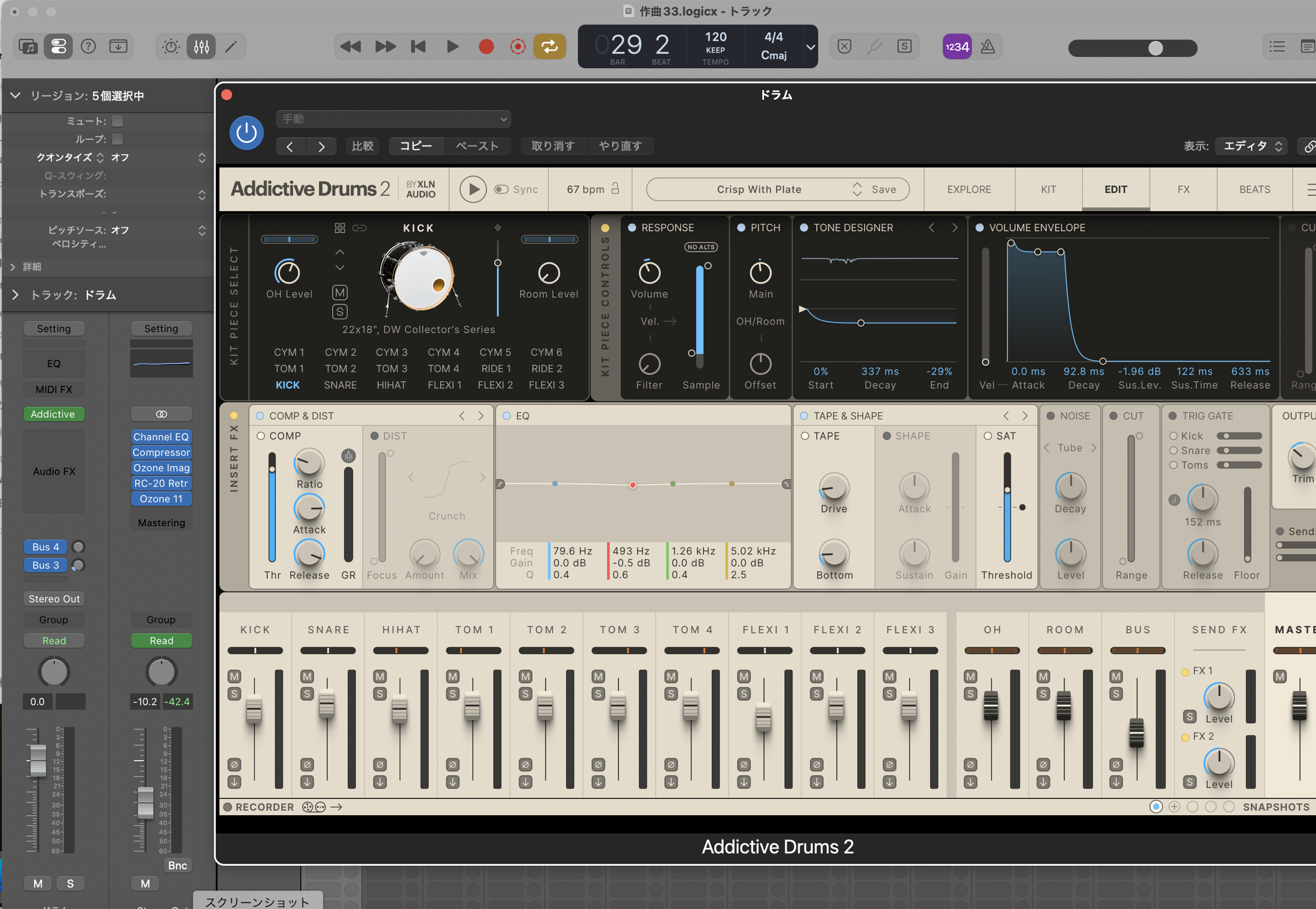Click next arrow in TONE DESIGNER
This screenshot has width=1316, height=909.
(955, 228)
